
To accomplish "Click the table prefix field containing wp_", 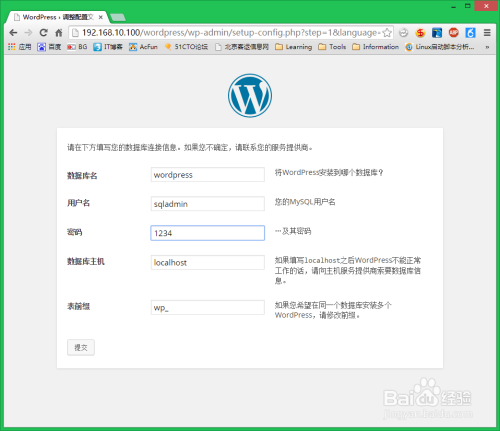I will (208, 307).
